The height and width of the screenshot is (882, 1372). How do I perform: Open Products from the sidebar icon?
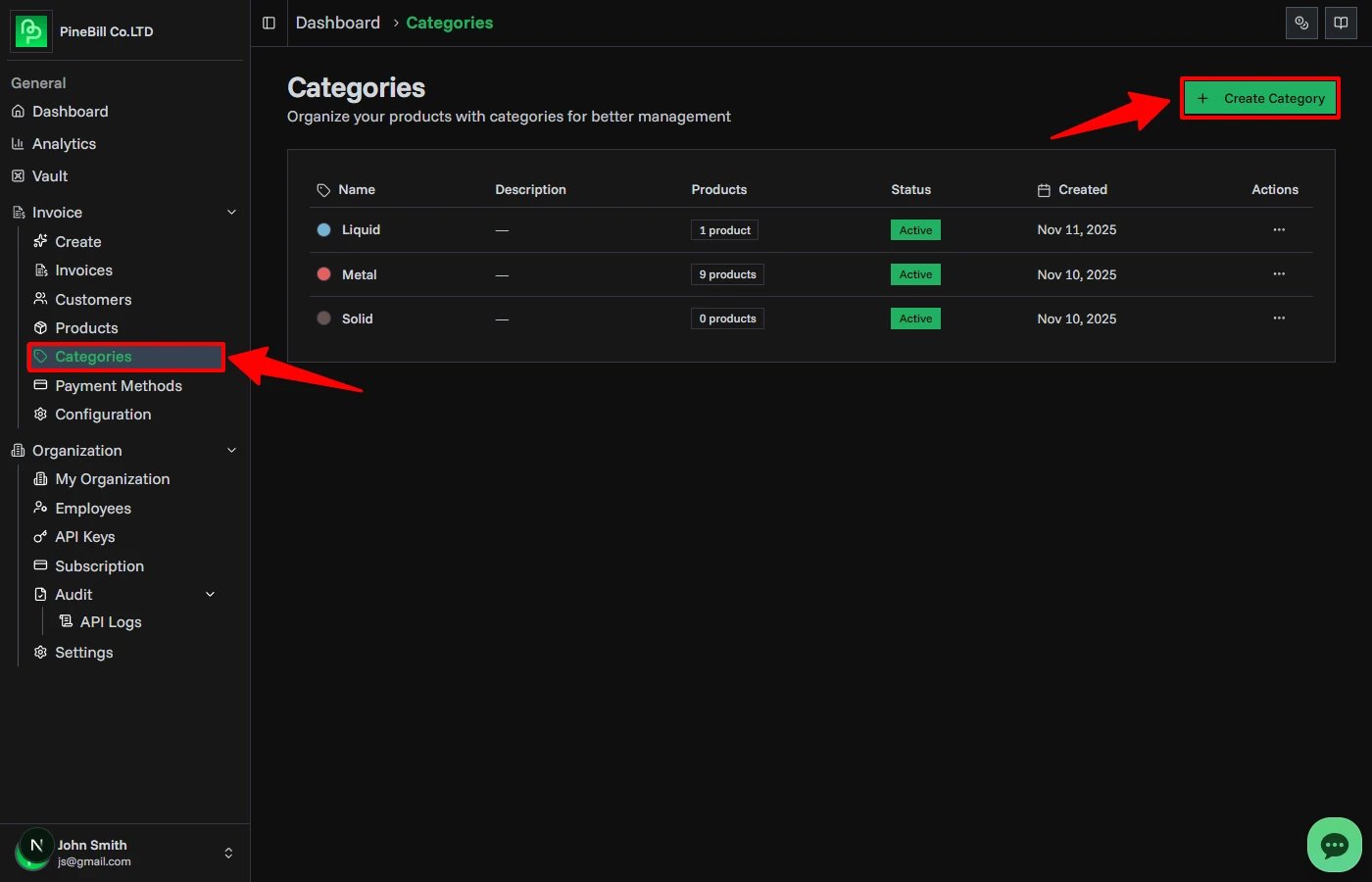click(42, 327)
